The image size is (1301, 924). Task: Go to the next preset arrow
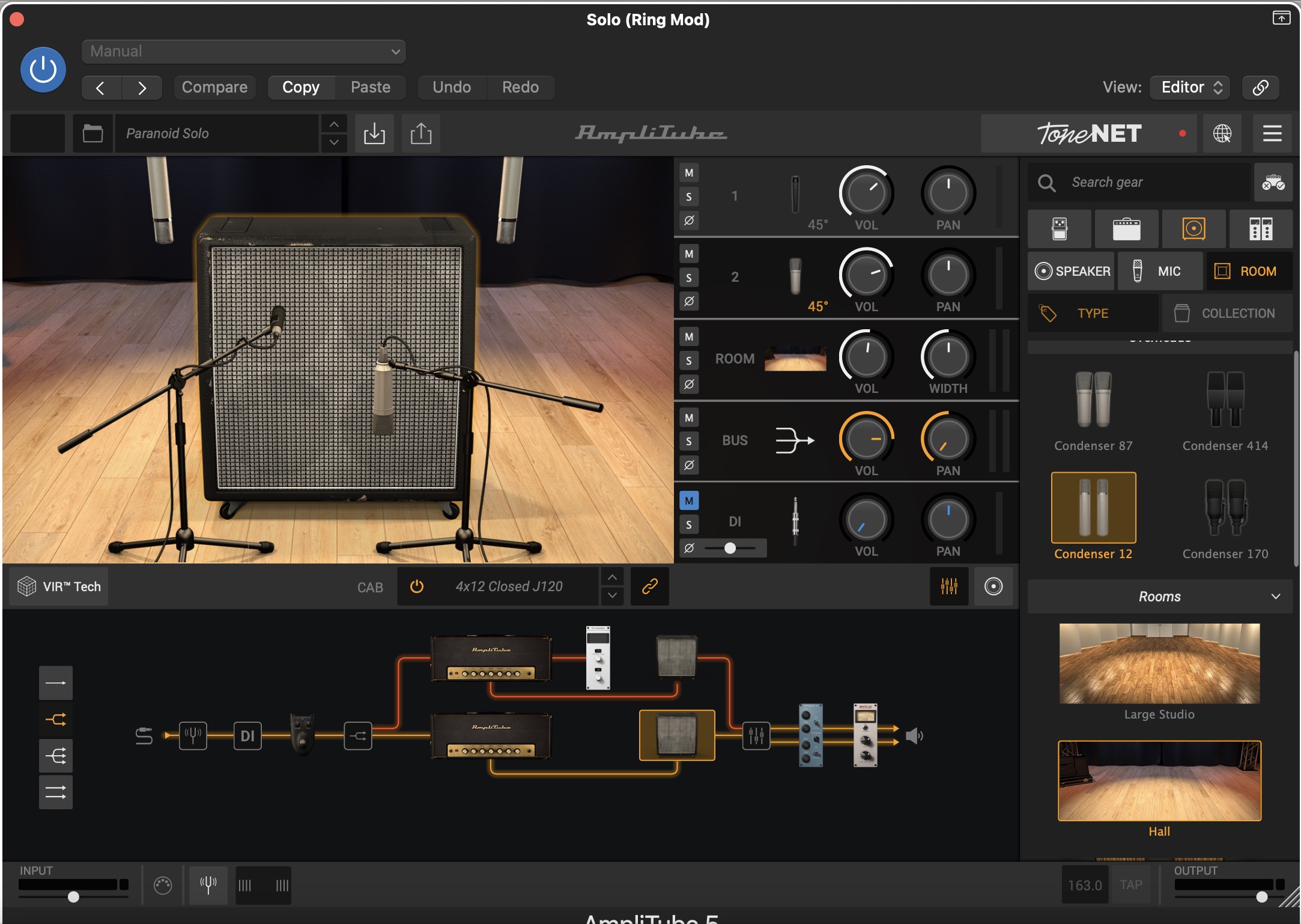pos(142,88)
